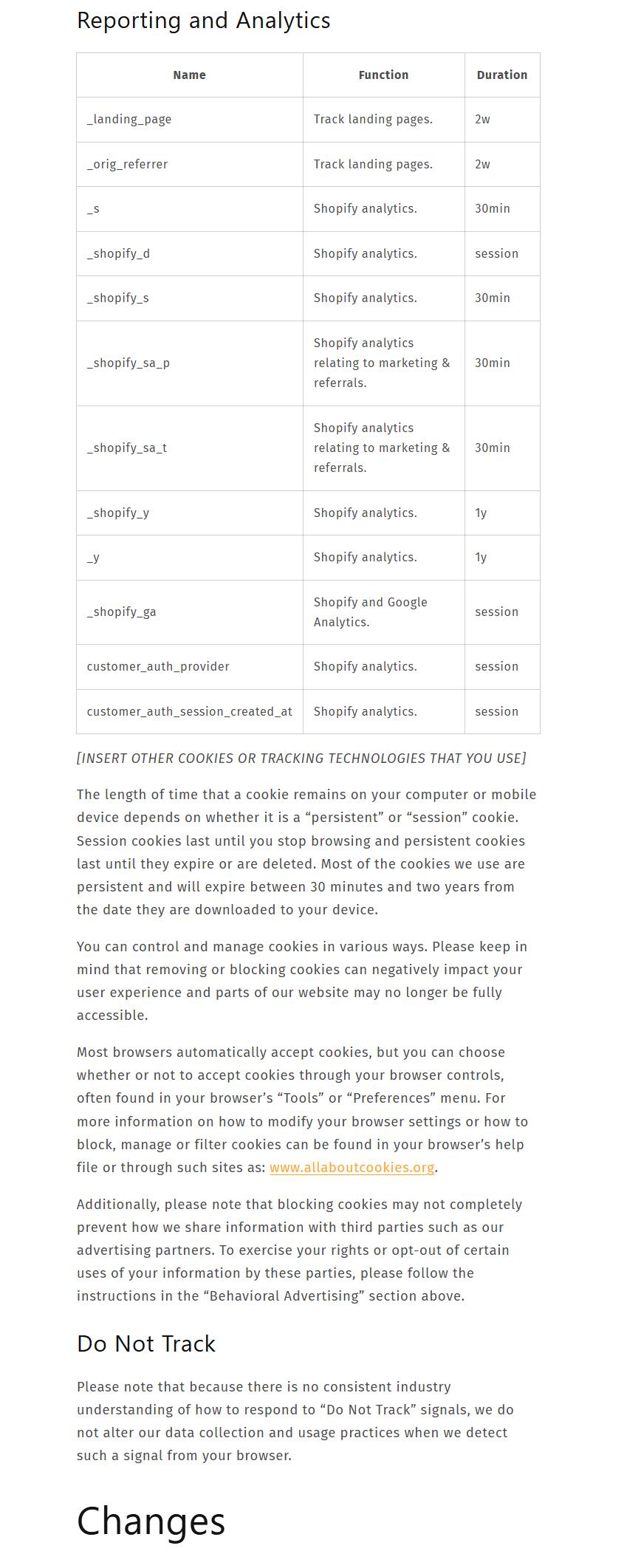
Task: Click the Do Not Track heading
Action: point(146,1343)
